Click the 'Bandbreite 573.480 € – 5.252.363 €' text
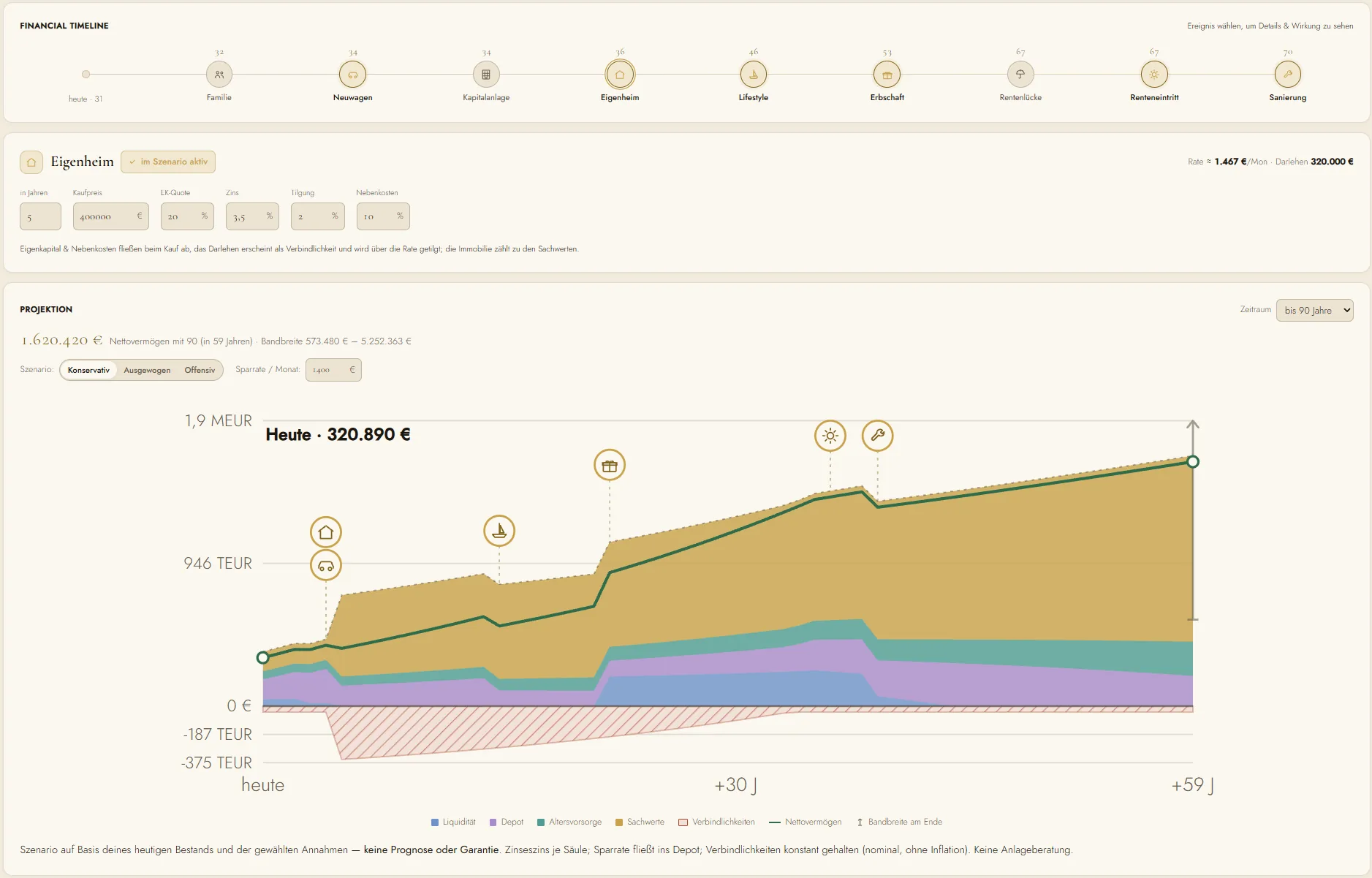This screenshot has width=1372, height=878. (336, 341)
